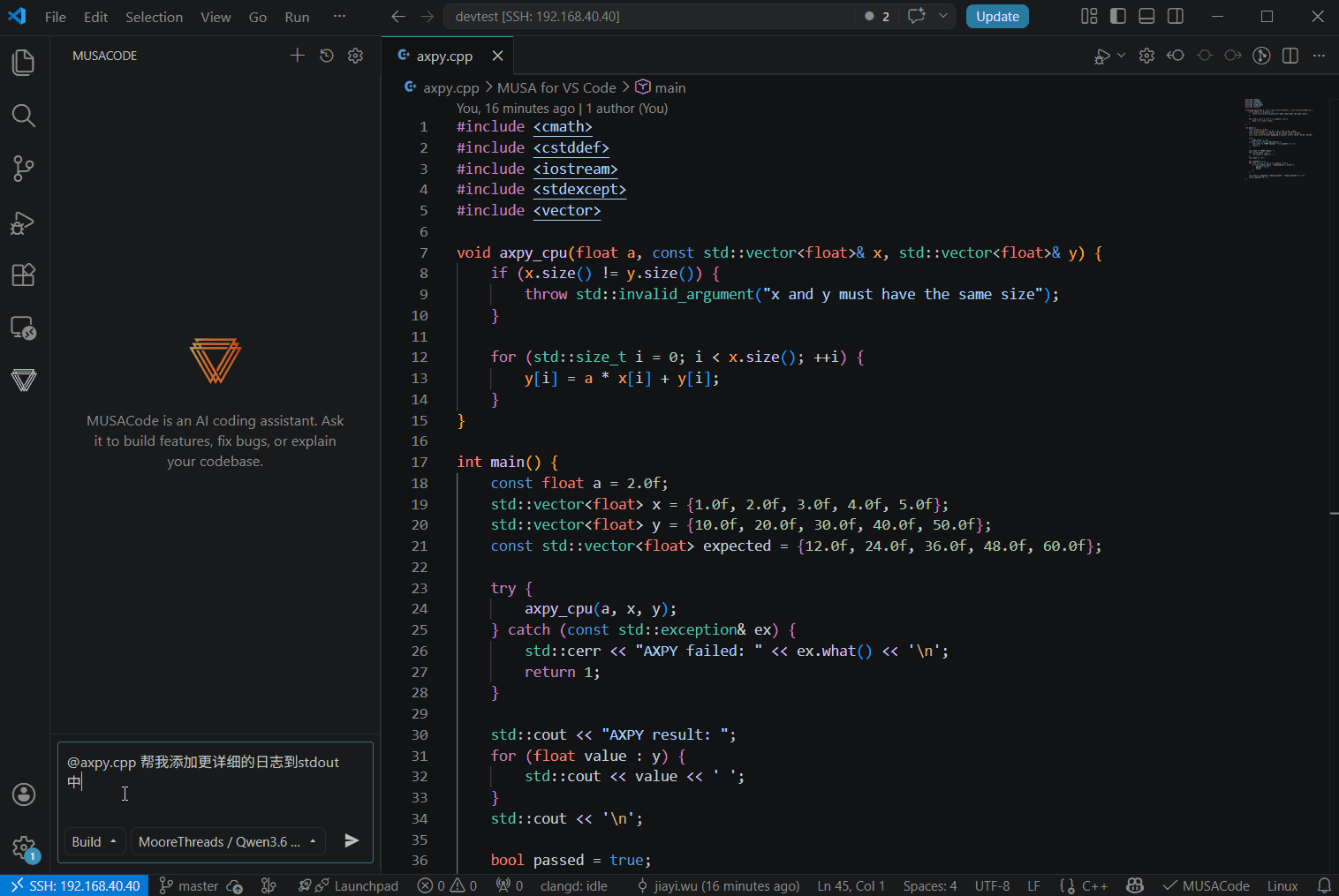The width and height of the screenshot is (1339, 896).
Task: Open the Run menu
Action: coord(297,17)
